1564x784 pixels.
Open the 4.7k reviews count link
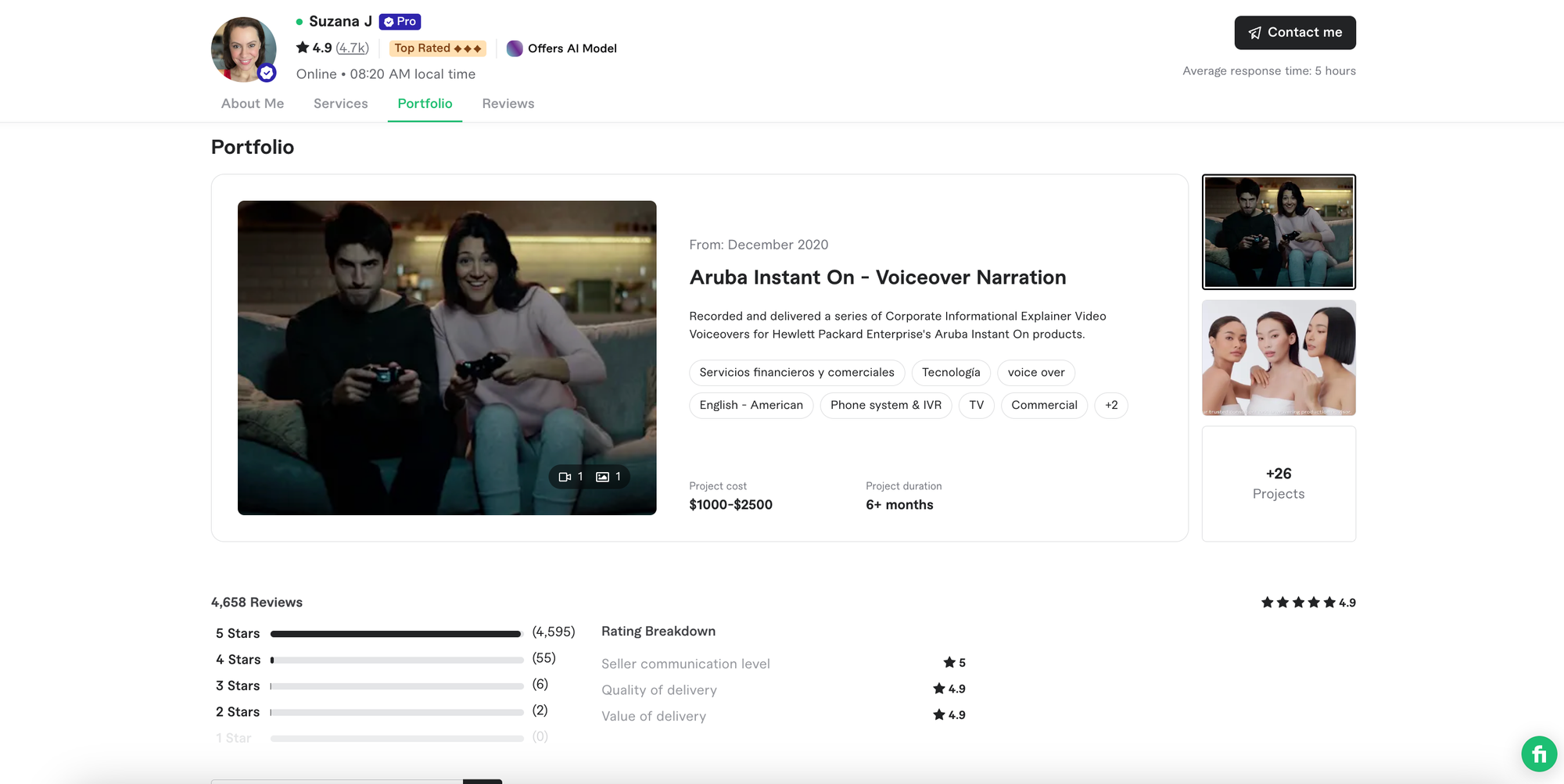[352, 48]
